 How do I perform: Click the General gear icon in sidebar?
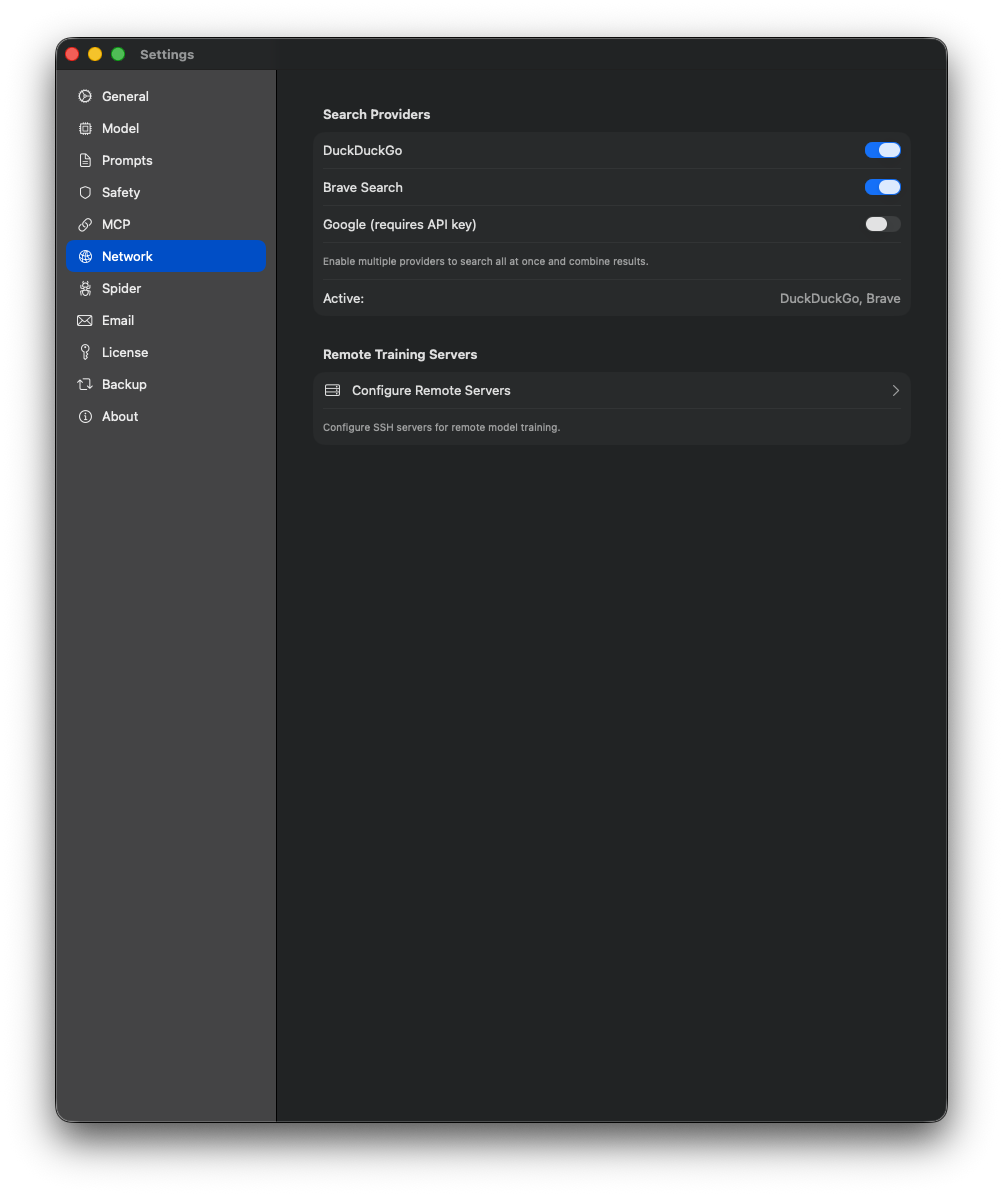pos(86,96)
